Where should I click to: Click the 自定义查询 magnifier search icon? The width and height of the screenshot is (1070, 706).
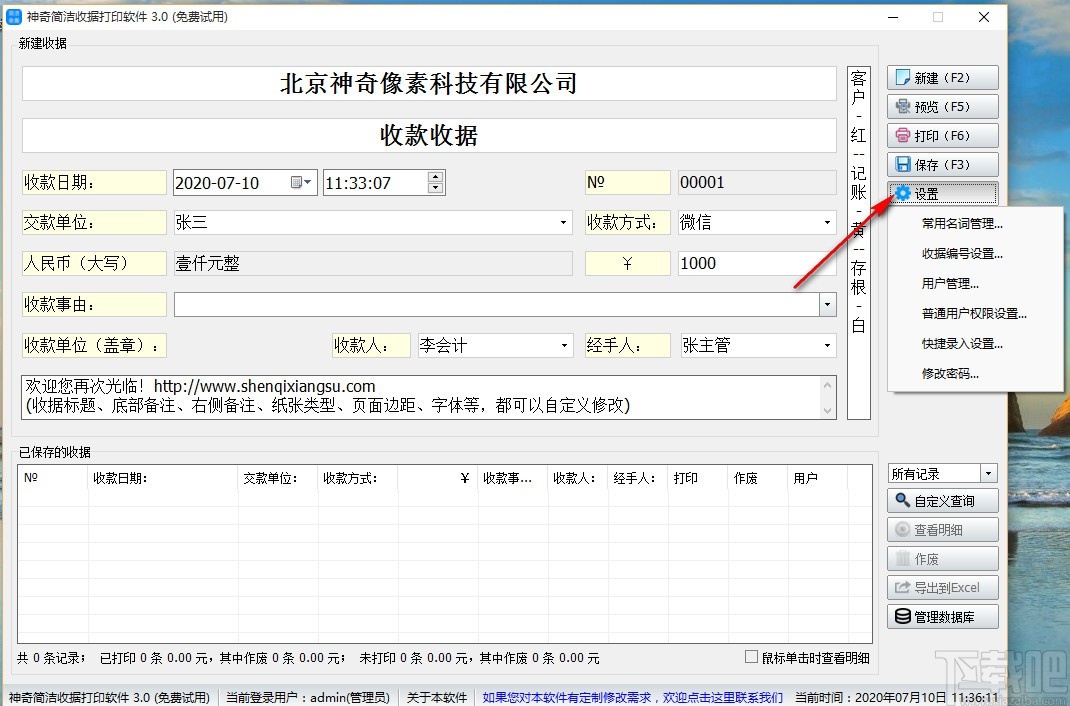pyautogui.click(x=901, y=500)
